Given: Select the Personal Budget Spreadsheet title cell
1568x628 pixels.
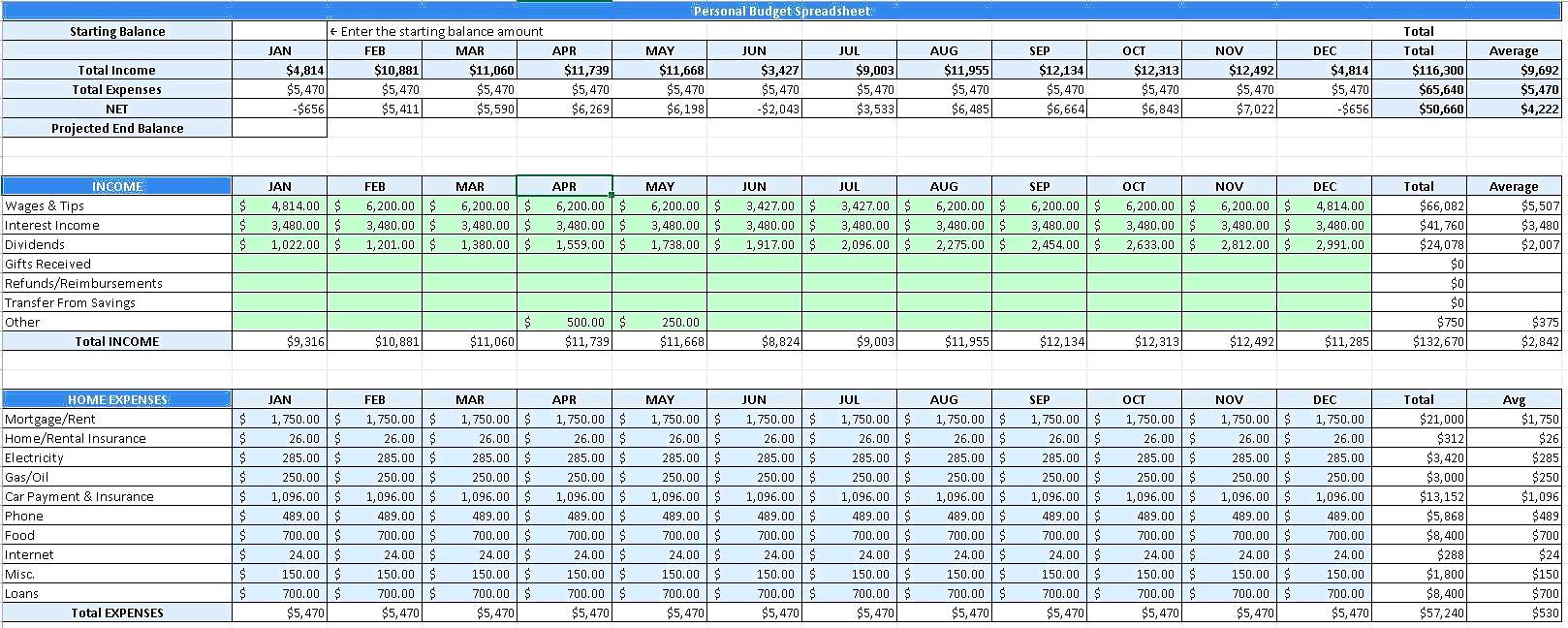Looking at the screenshot, I should pos(781,11).
